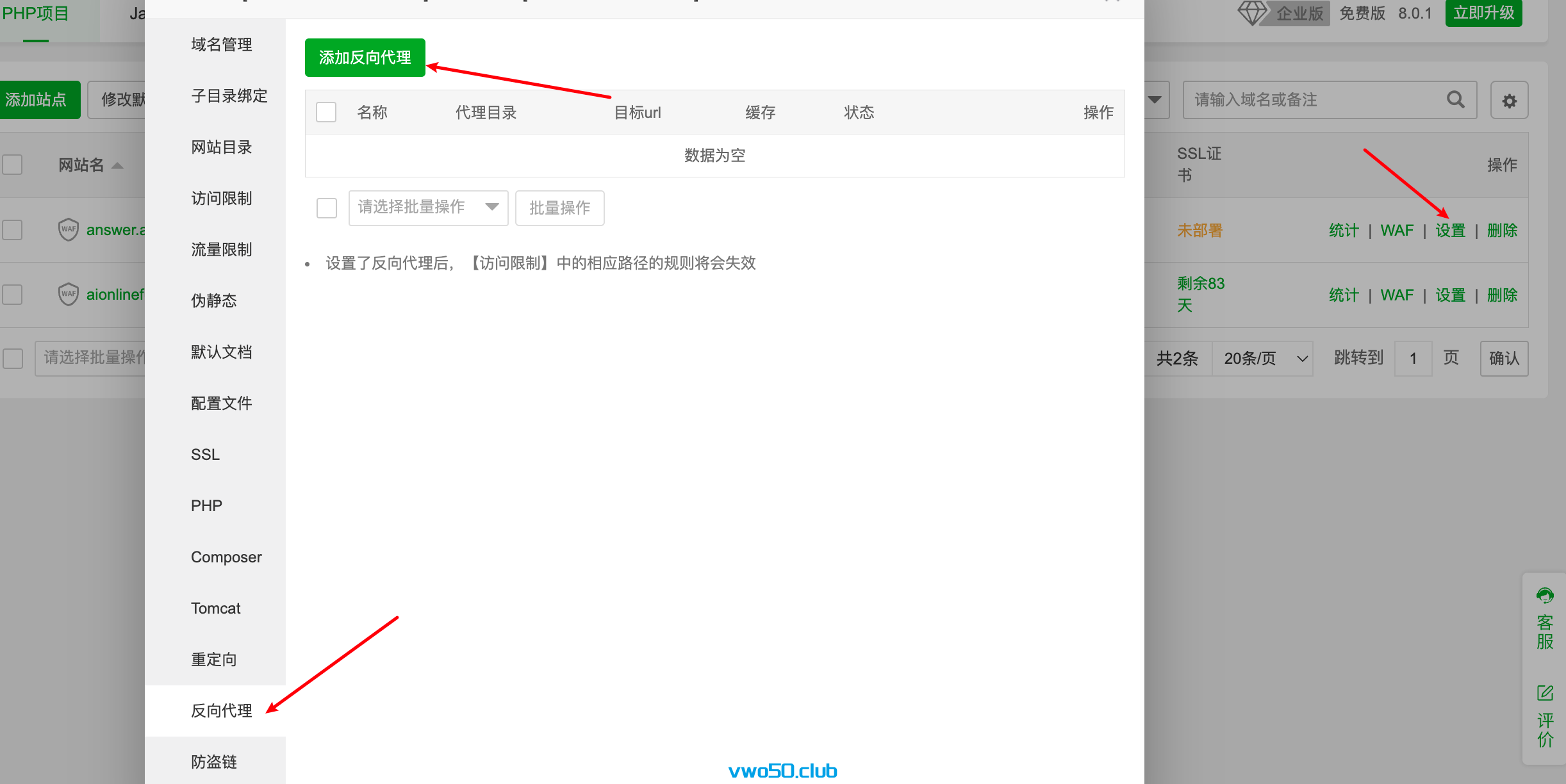Screen dimensions: 1566x784
Task: Switch to the 反向代理 sidebar item
Action: click(221, 710)
